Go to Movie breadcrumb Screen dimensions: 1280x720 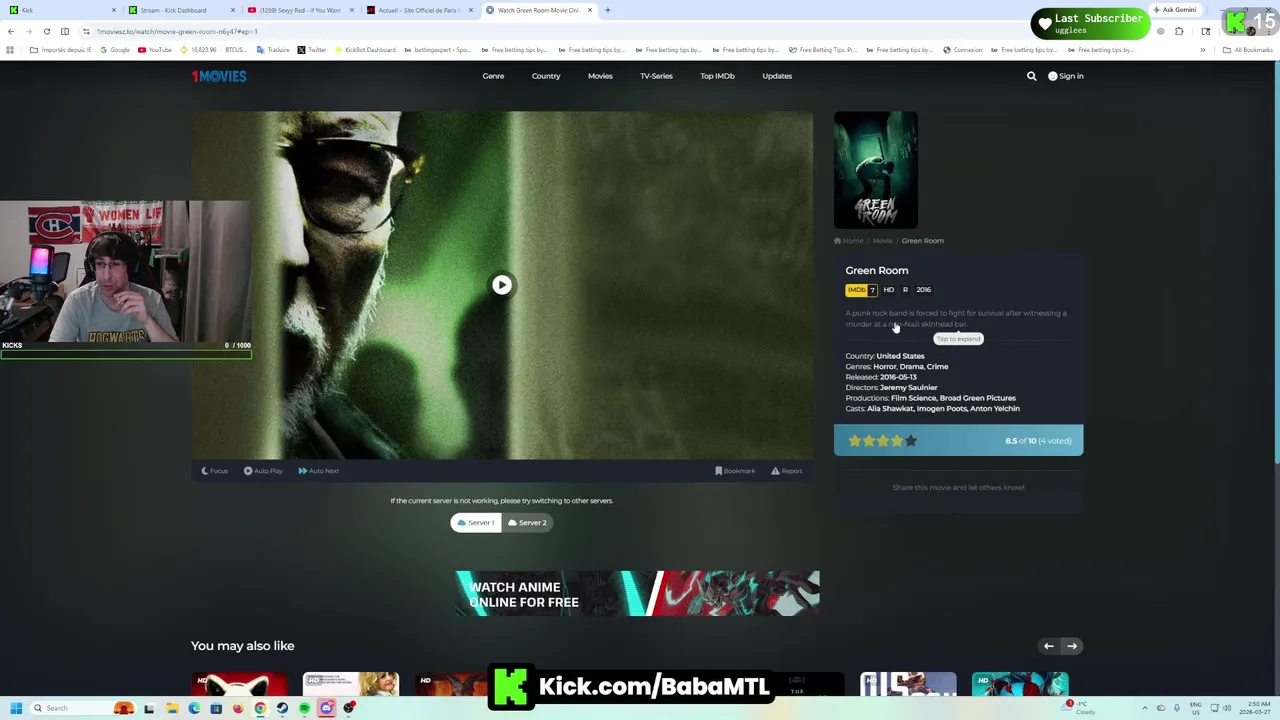(x=882, y=241)
